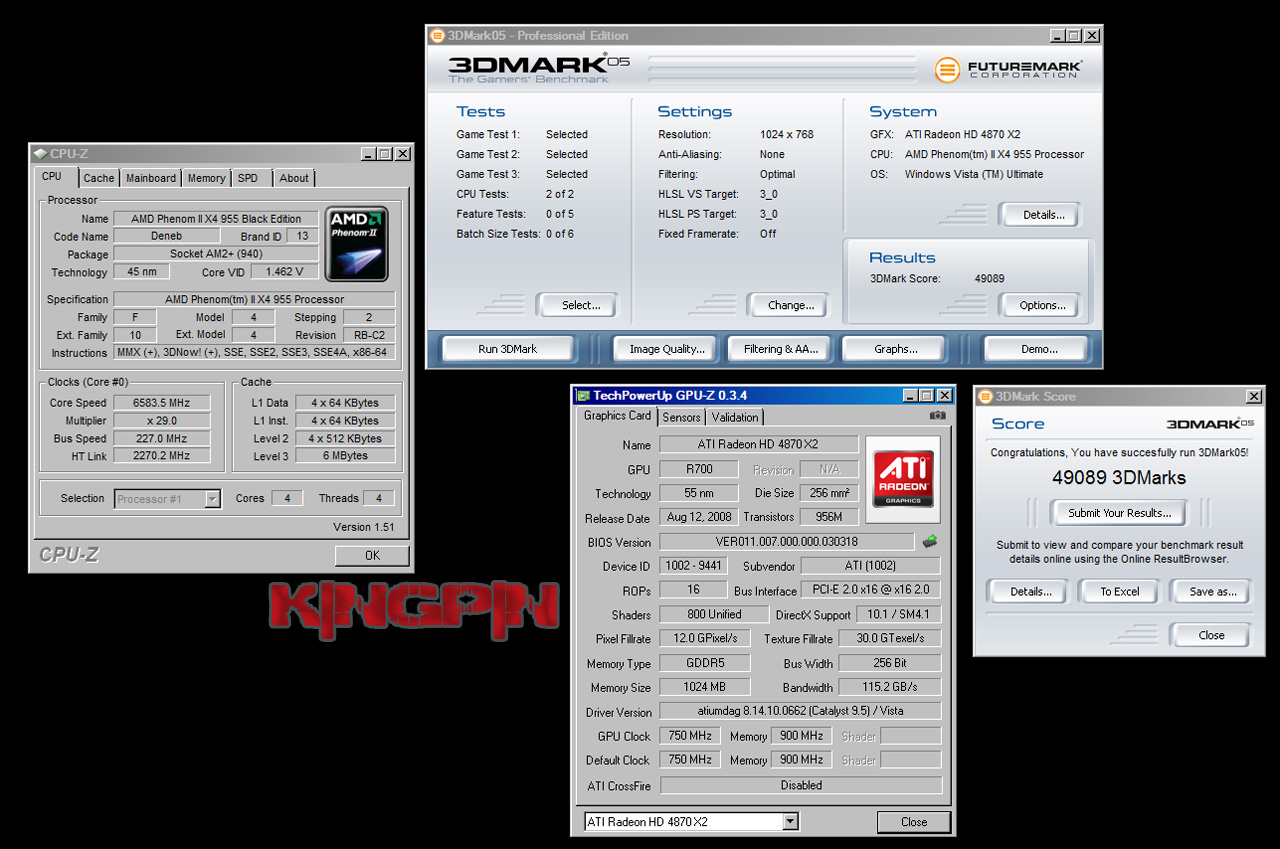The height and width of the screenshot is (849, 1280).
Task: Click the Resolution 1024 x 768 setting text
Action: pos(786,134)
